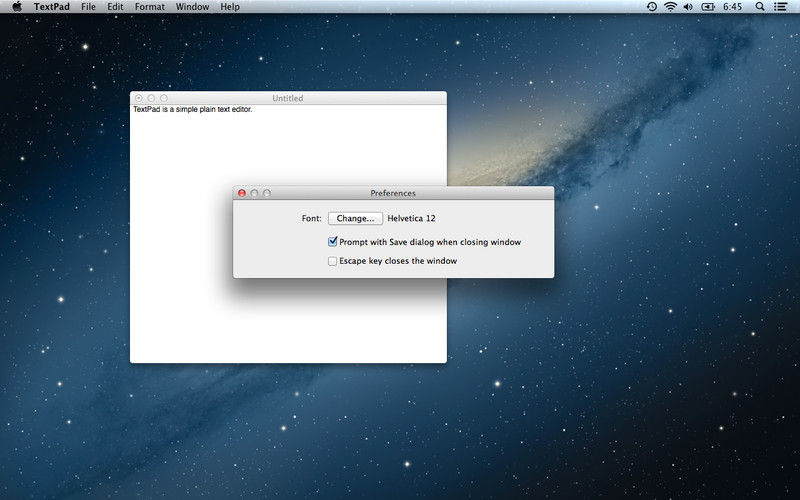This screenshot has width=800, height=500.
Task: Open the Help menu
Action: pyautogui.click(x=230, y=7)
